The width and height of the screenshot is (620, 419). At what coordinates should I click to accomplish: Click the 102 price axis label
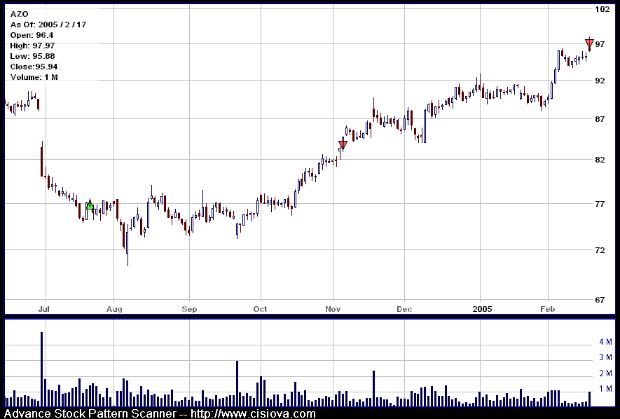pyautogui.click(x=602, y=9)
